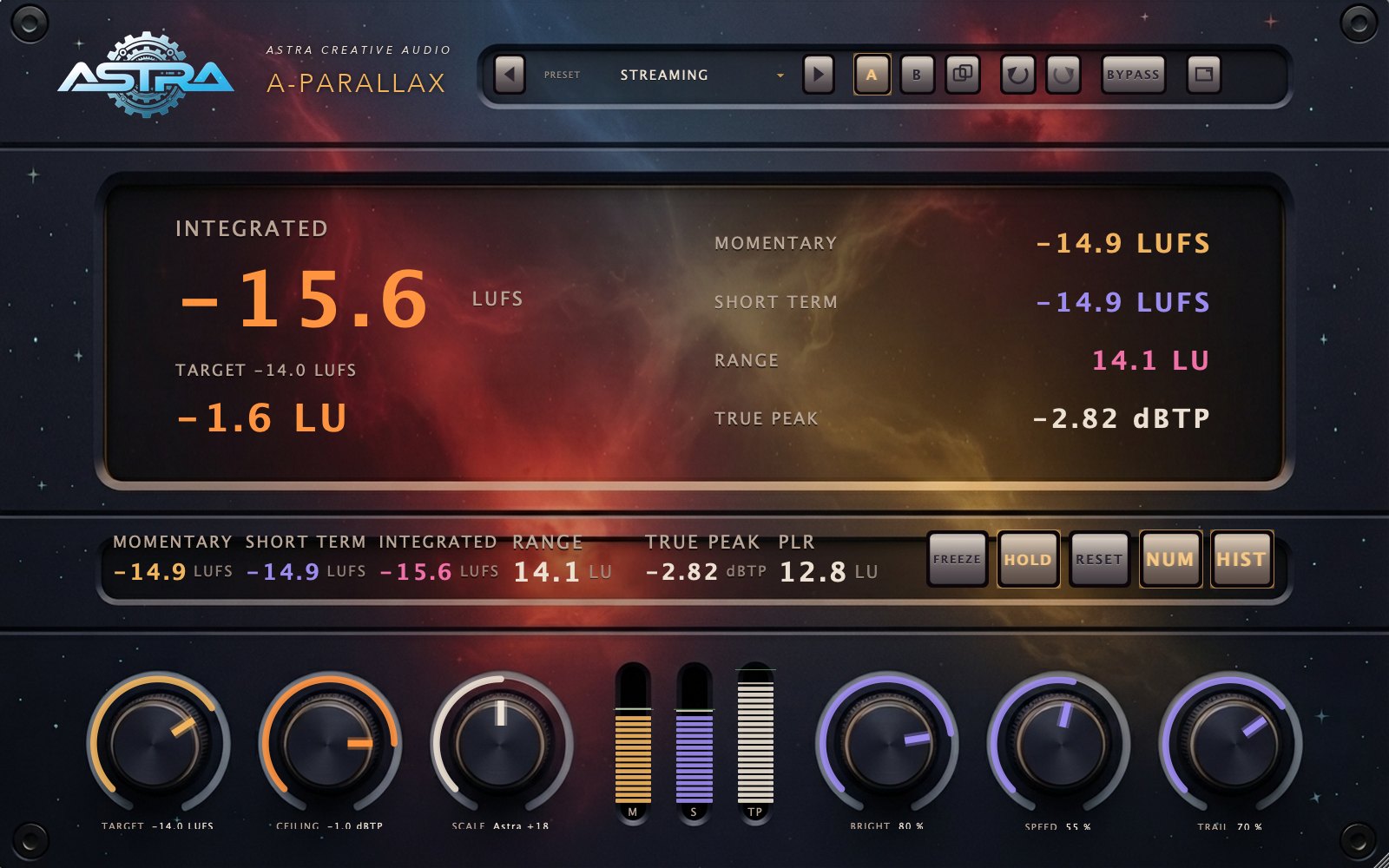Click the Astra gear logo

146,76
